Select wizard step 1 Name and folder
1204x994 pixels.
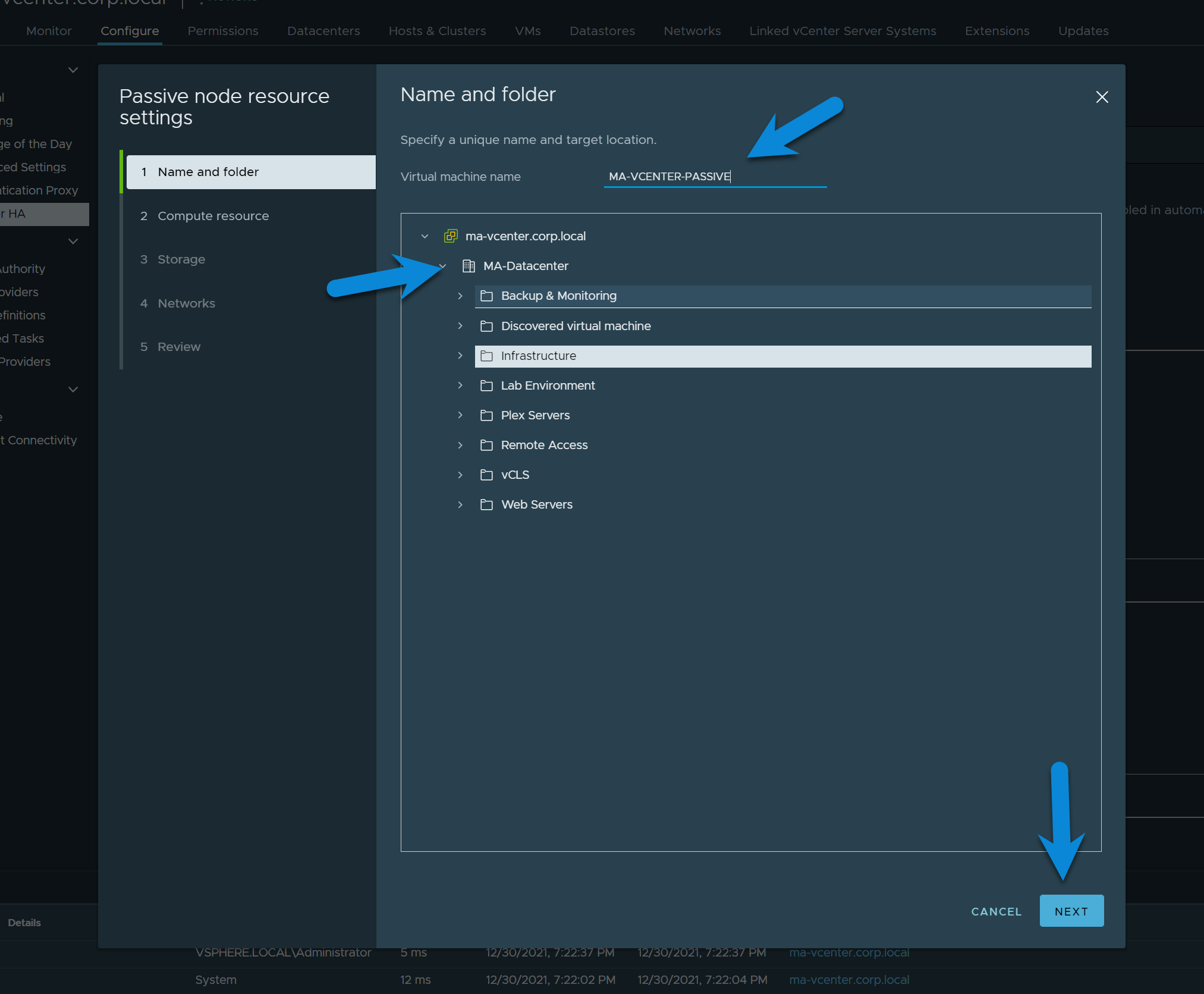(x=251, y=172)
